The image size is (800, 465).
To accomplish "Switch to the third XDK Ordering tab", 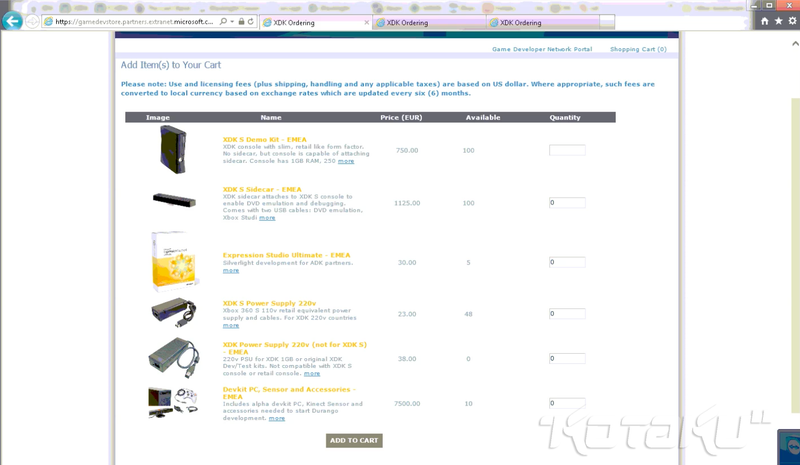I will [x=543, y=22].
